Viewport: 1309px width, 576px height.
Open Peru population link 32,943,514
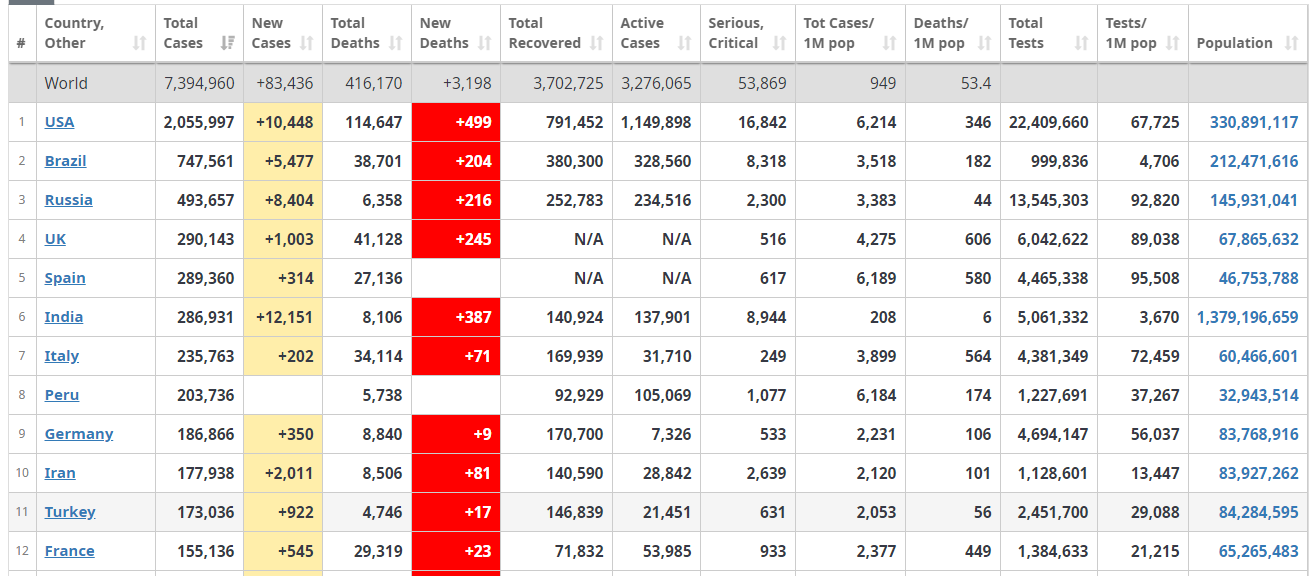coord(1258,395)
